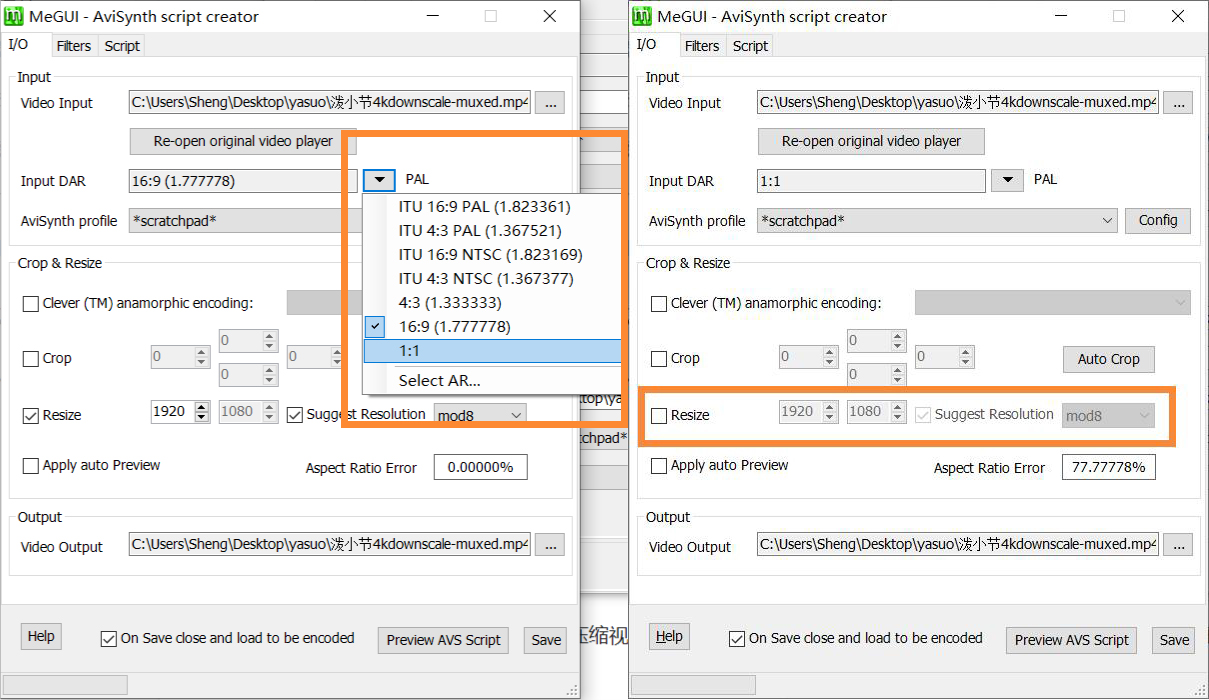The image size is (1209, 700).
Task: Open the Filters tab in the left window
Action: point(74,46)
